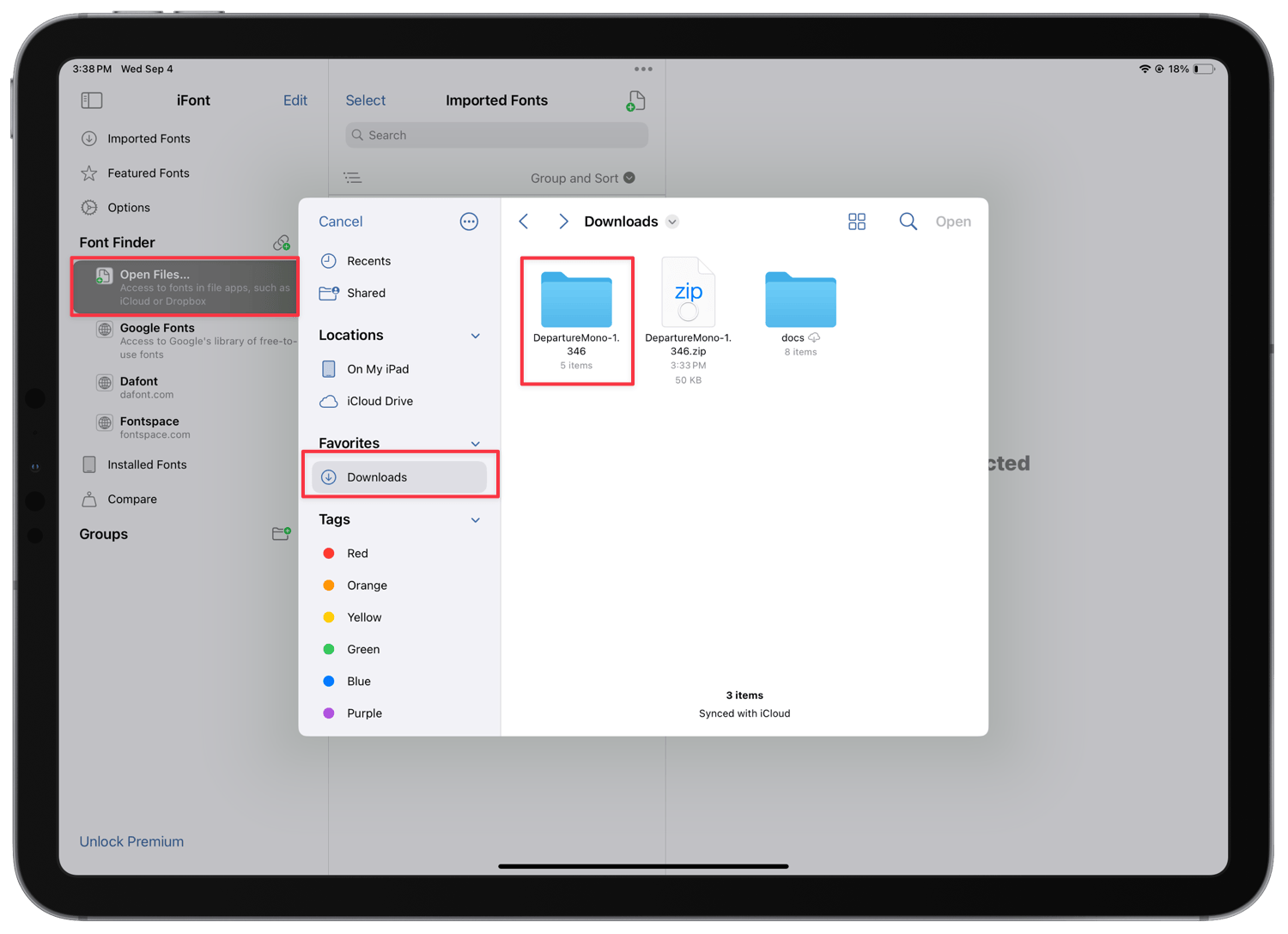Click the Font Finder pill icon
The width and height of the screenshot is (1288, 934).
tap(281, 242)
